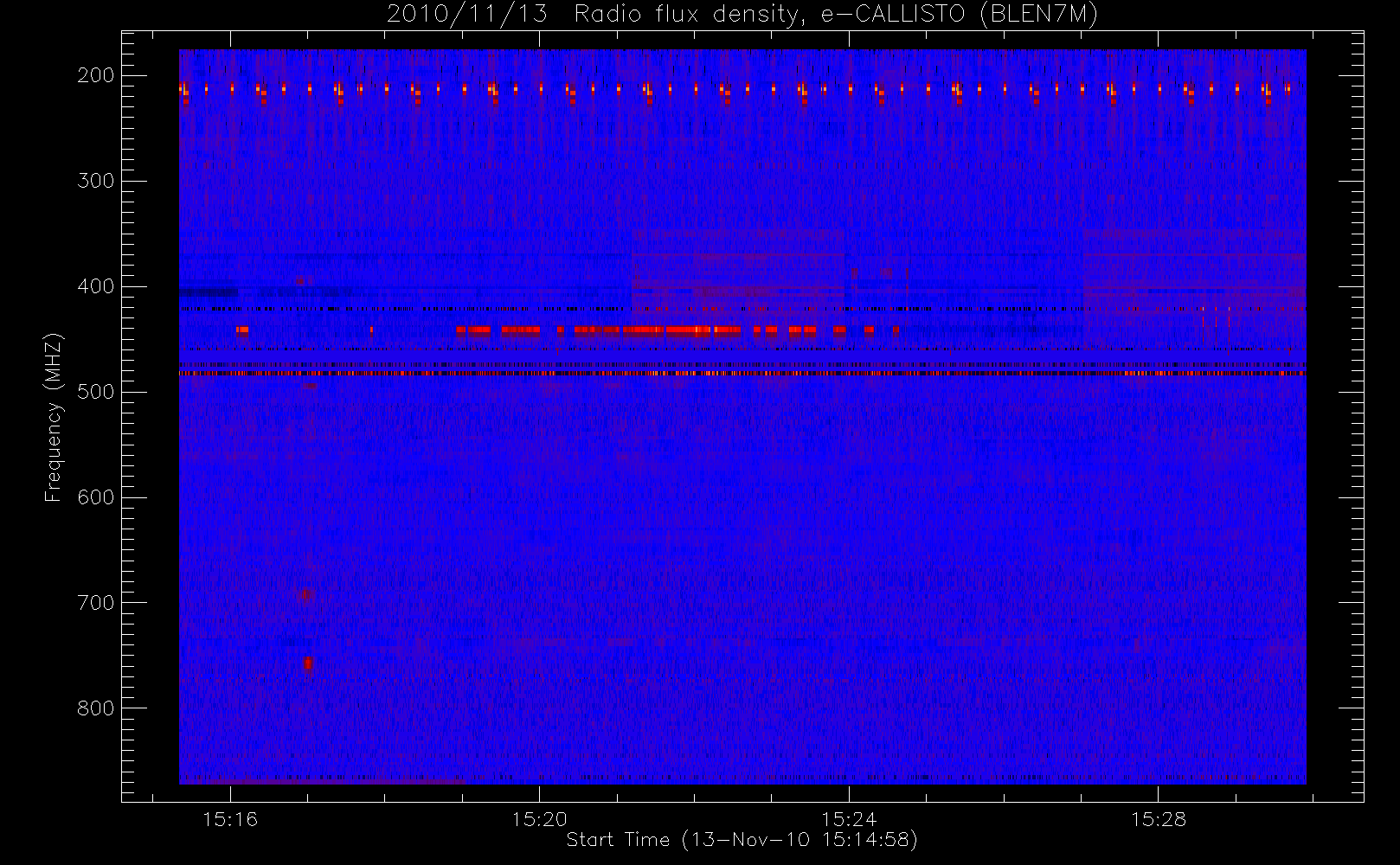Click the bright red burst spot just above 800 MHz
The image size is (1400, 865).
[307, 664]
